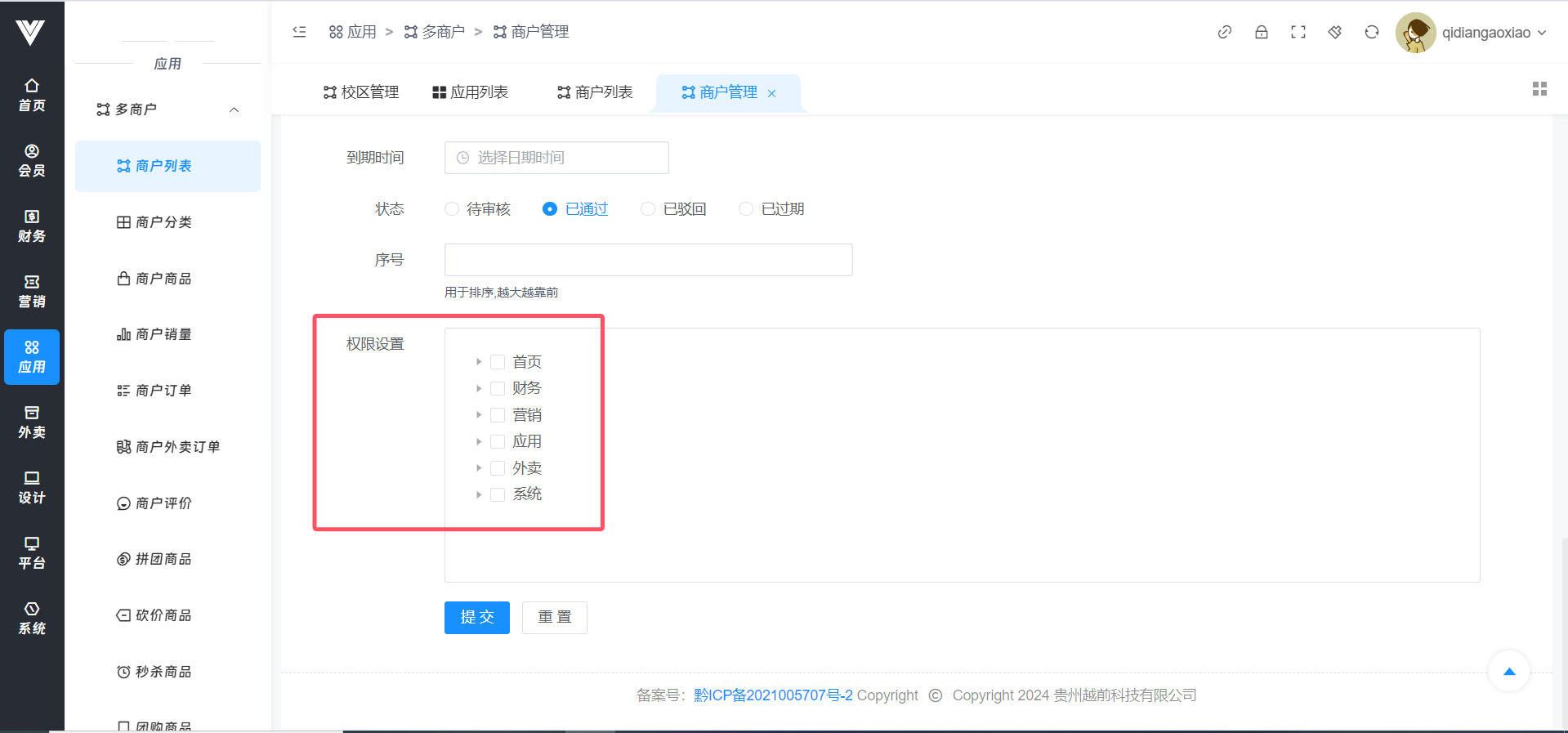Click the refresh icon in top bar
The width and height of the screenshot is (1568, 733).
(x=1371, y=33)
